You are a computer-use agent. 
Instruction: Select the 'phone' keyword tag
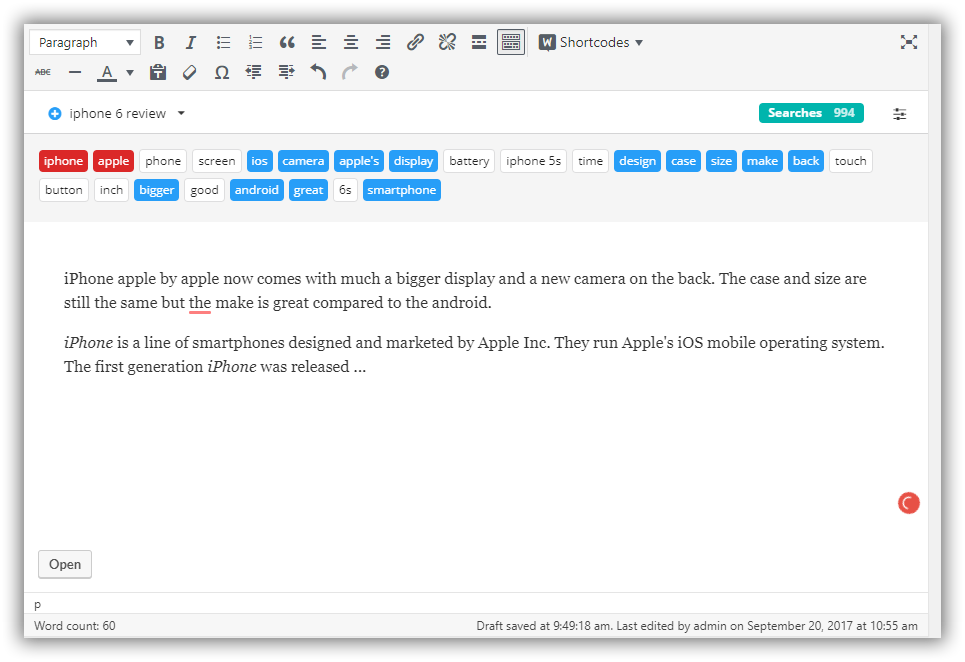pos(163,161)
